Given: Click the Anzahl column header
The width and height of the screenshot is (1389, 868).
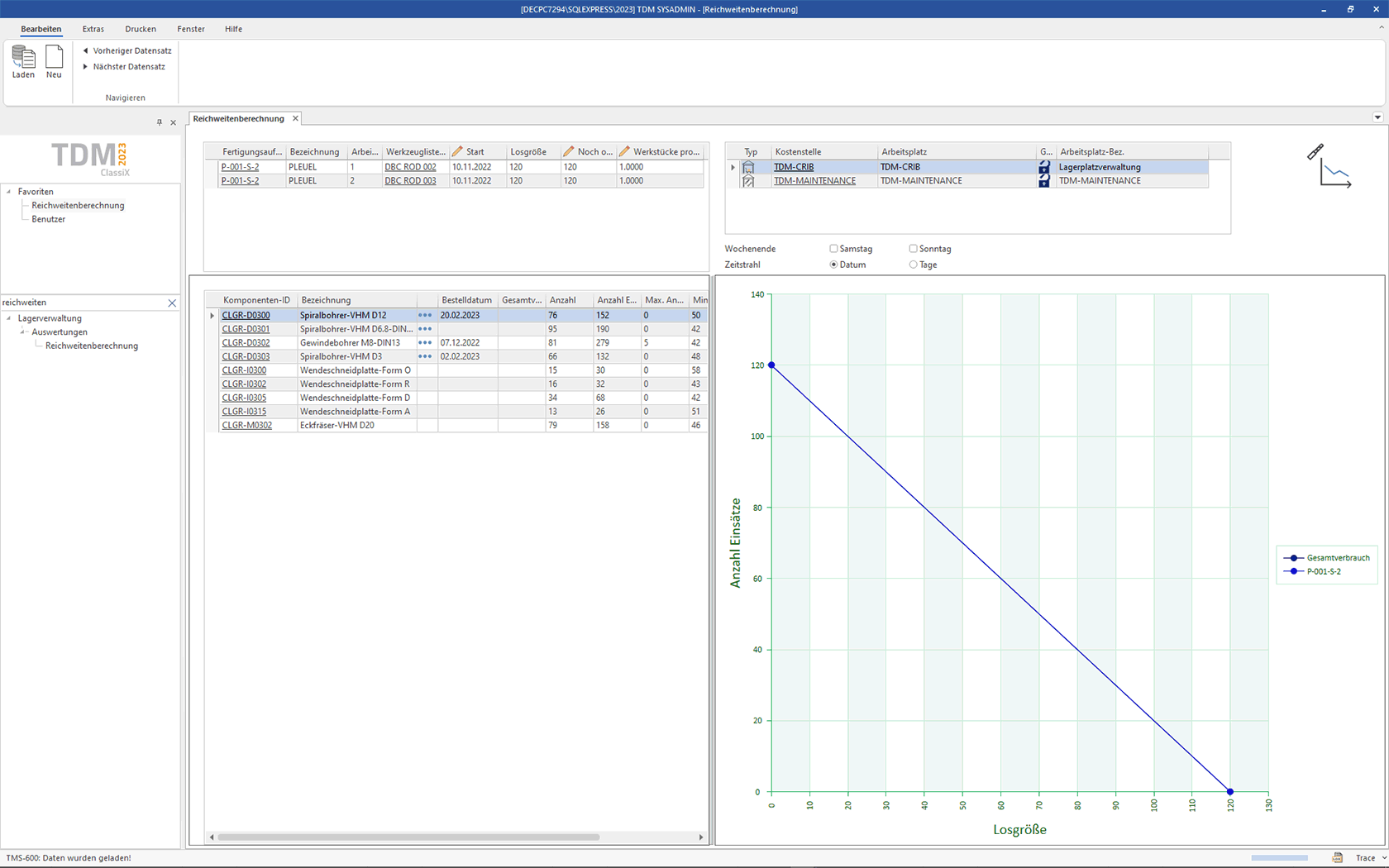Looking at the screenshot, I should click(x=569, y=300).
